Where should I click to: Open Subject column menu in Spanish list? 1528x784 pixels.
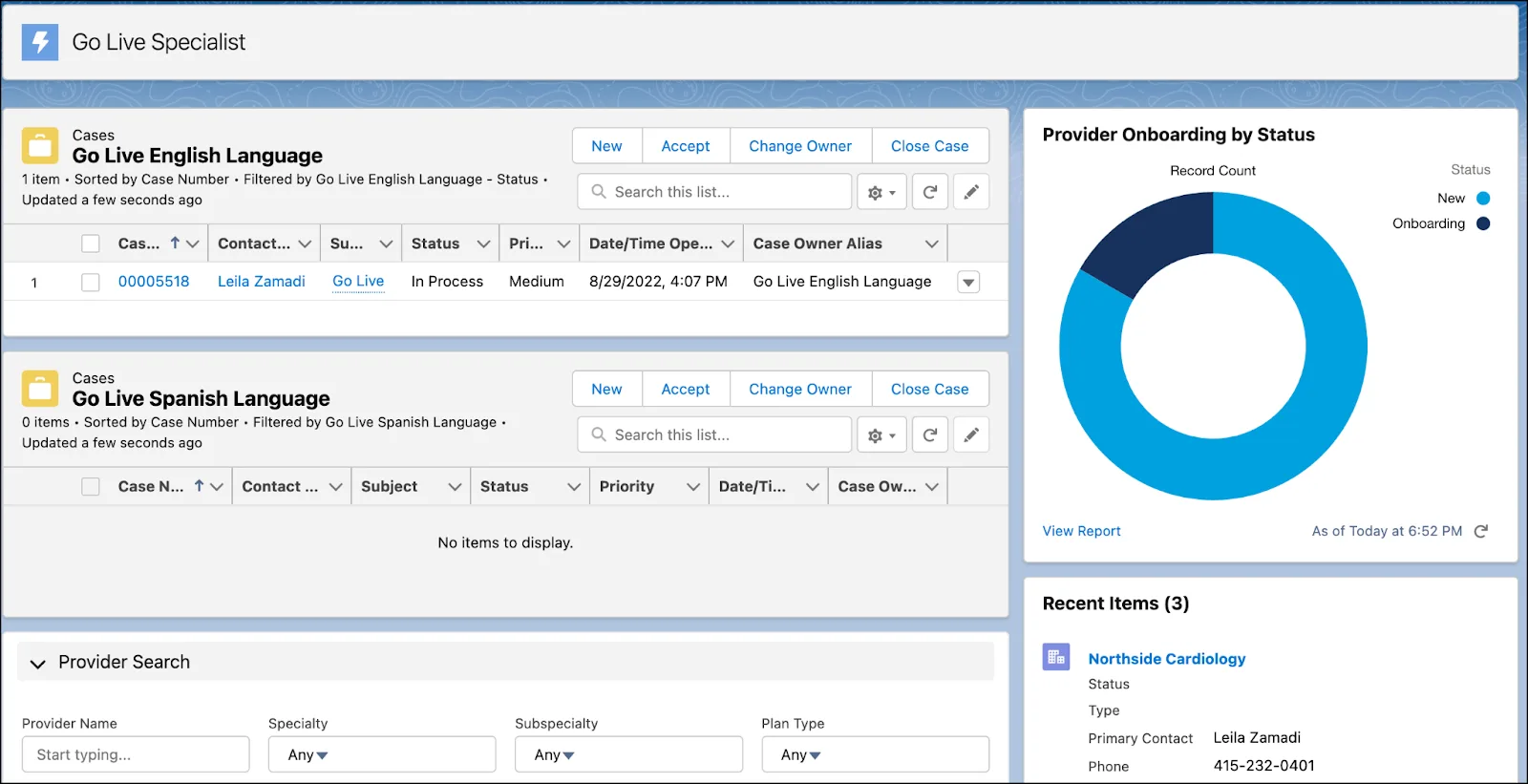pos(455,486)
